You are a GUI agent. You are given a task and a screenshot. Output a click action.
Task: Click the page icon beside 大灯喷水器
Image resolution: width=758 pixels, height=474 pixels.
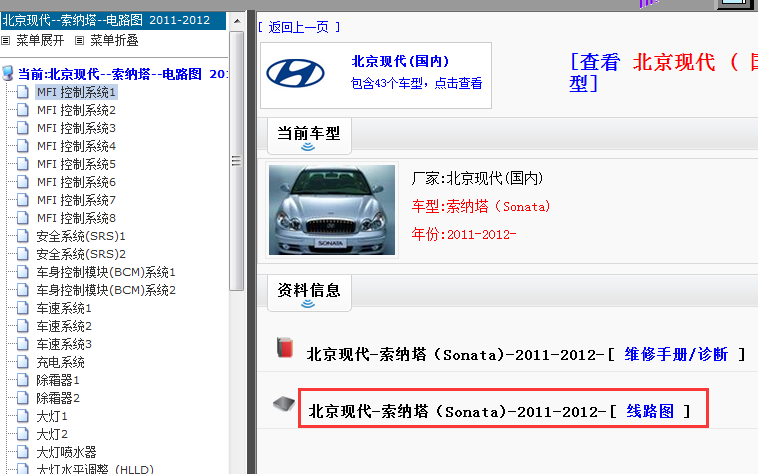click(x=23, y=451)
